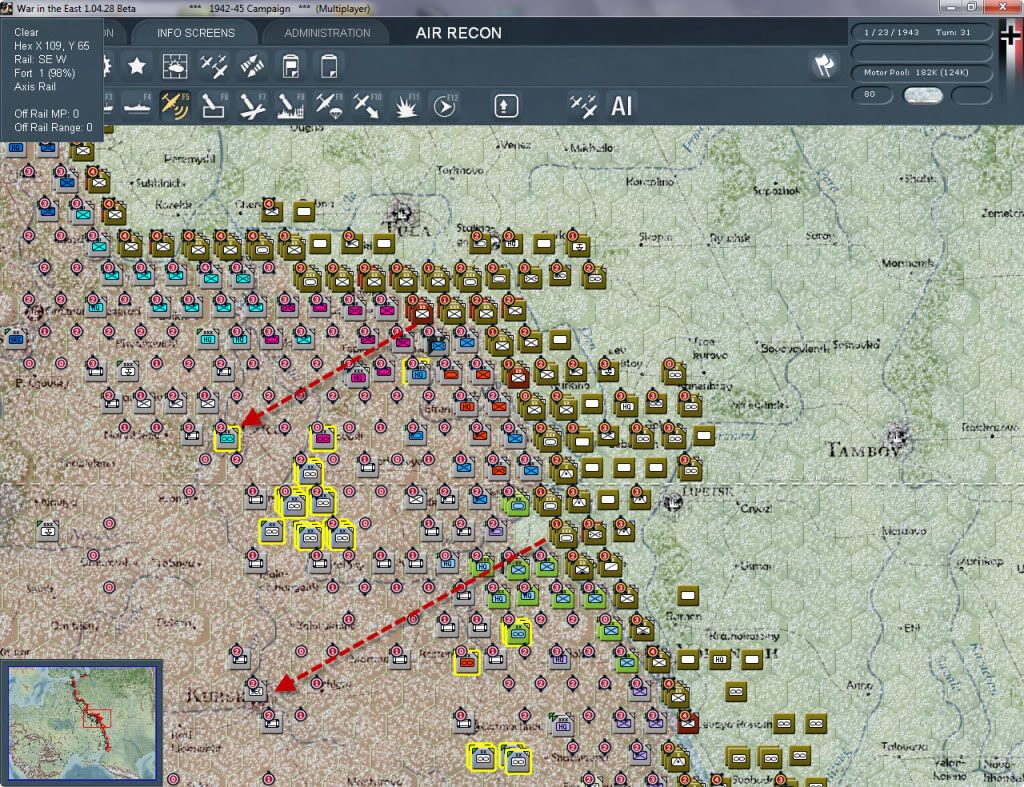1024x787 pixels.
Task: Click the Lipetsk city marker
Action: [x=673, y=502]
